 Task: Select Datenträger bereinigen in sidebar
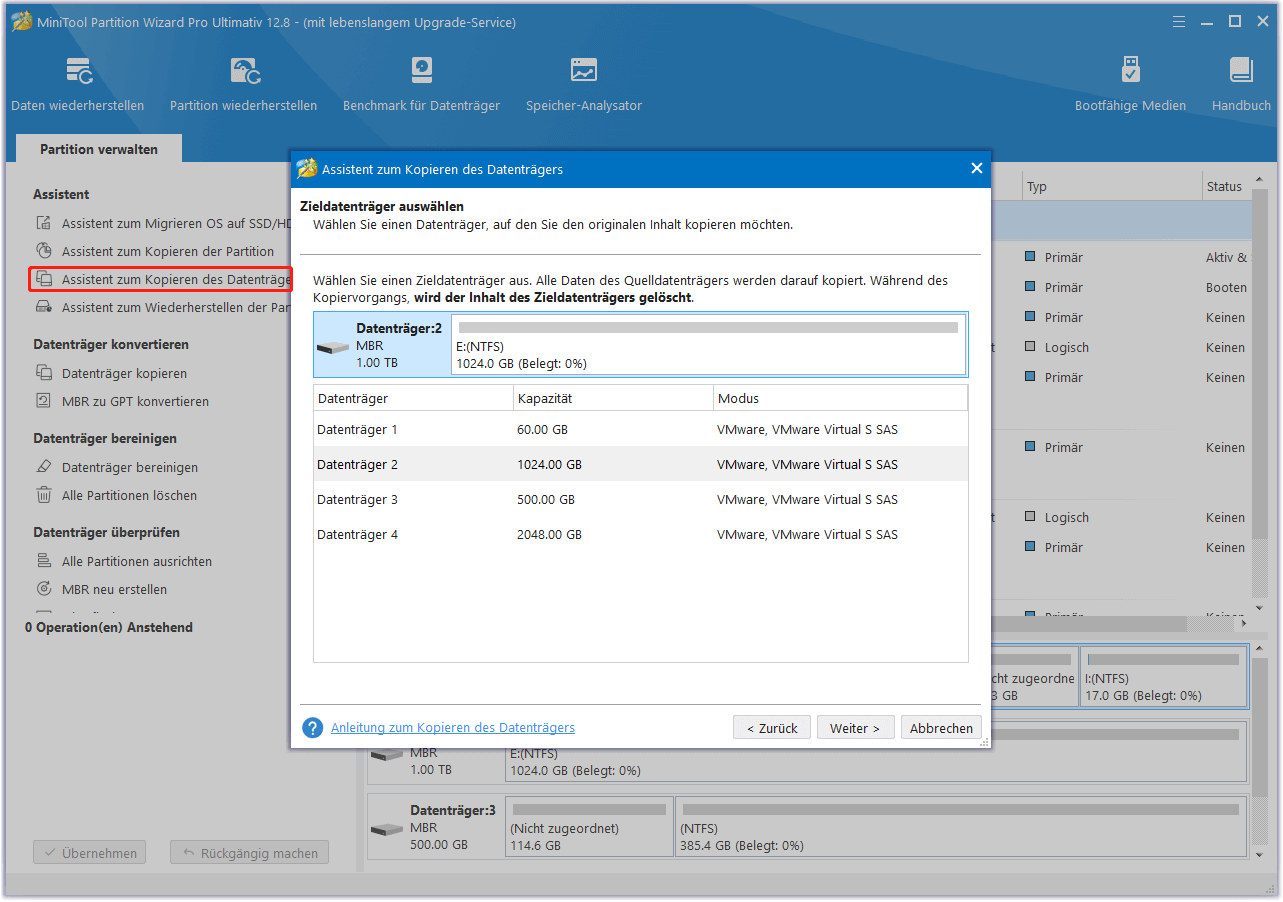(x=117, y=467)
